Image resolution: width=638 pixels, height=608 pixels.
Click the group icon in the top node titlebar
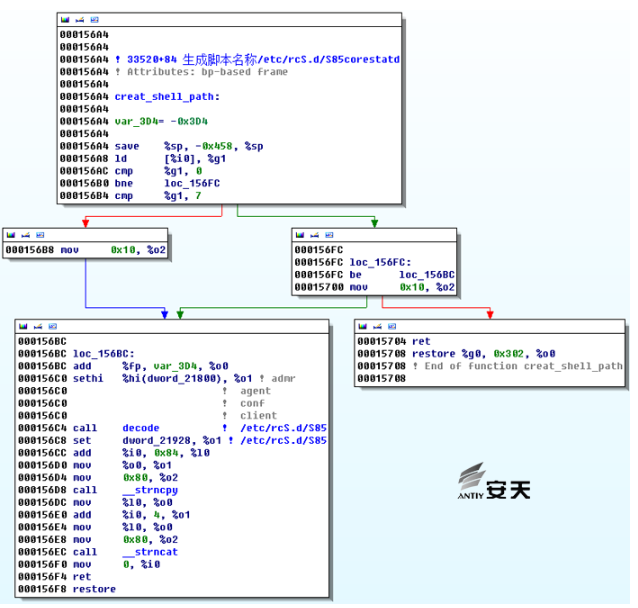coord(94,20)
